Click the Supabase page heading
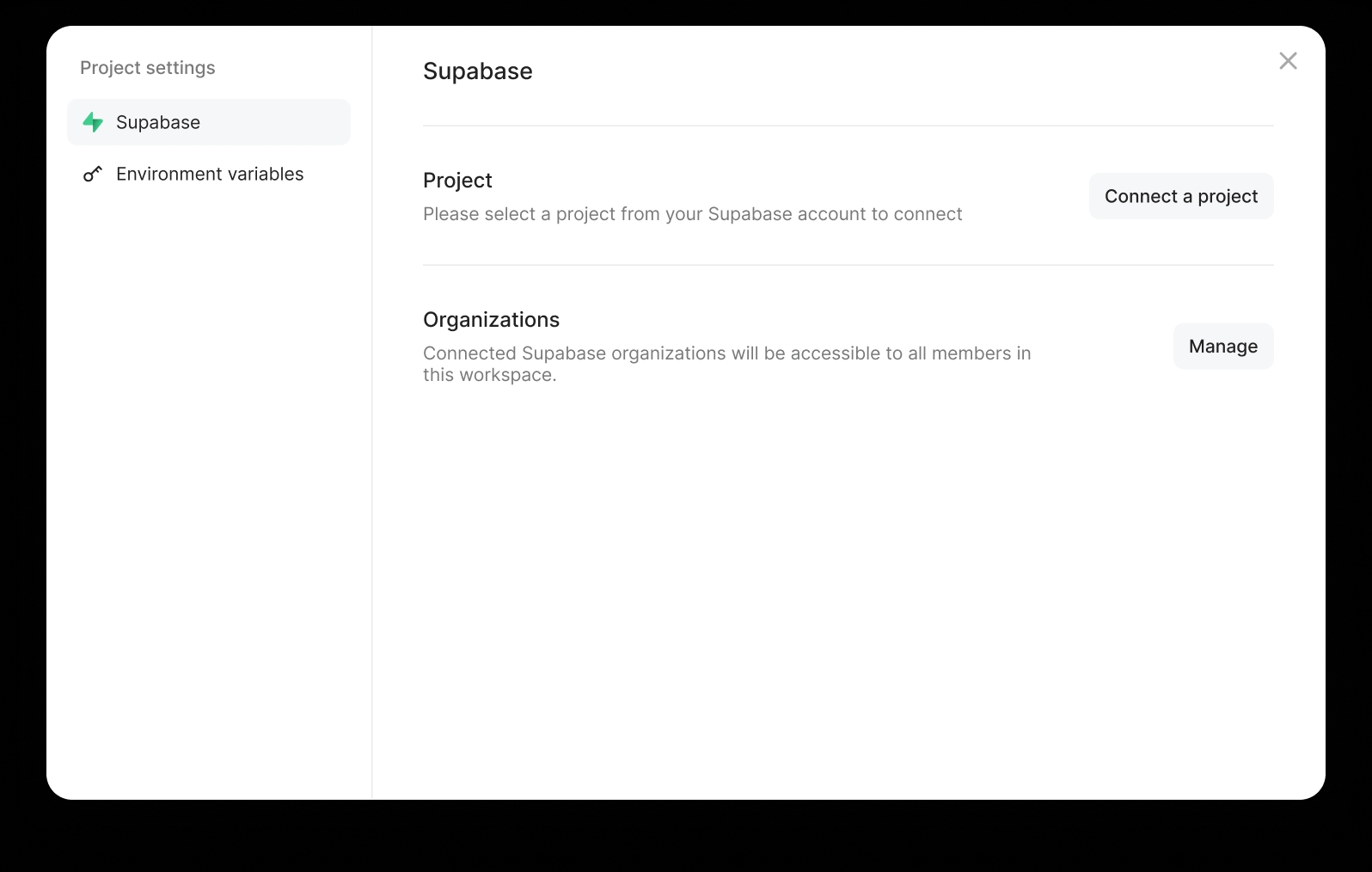This screenshot has height=872, width=1372. click(x=478, y=71)
